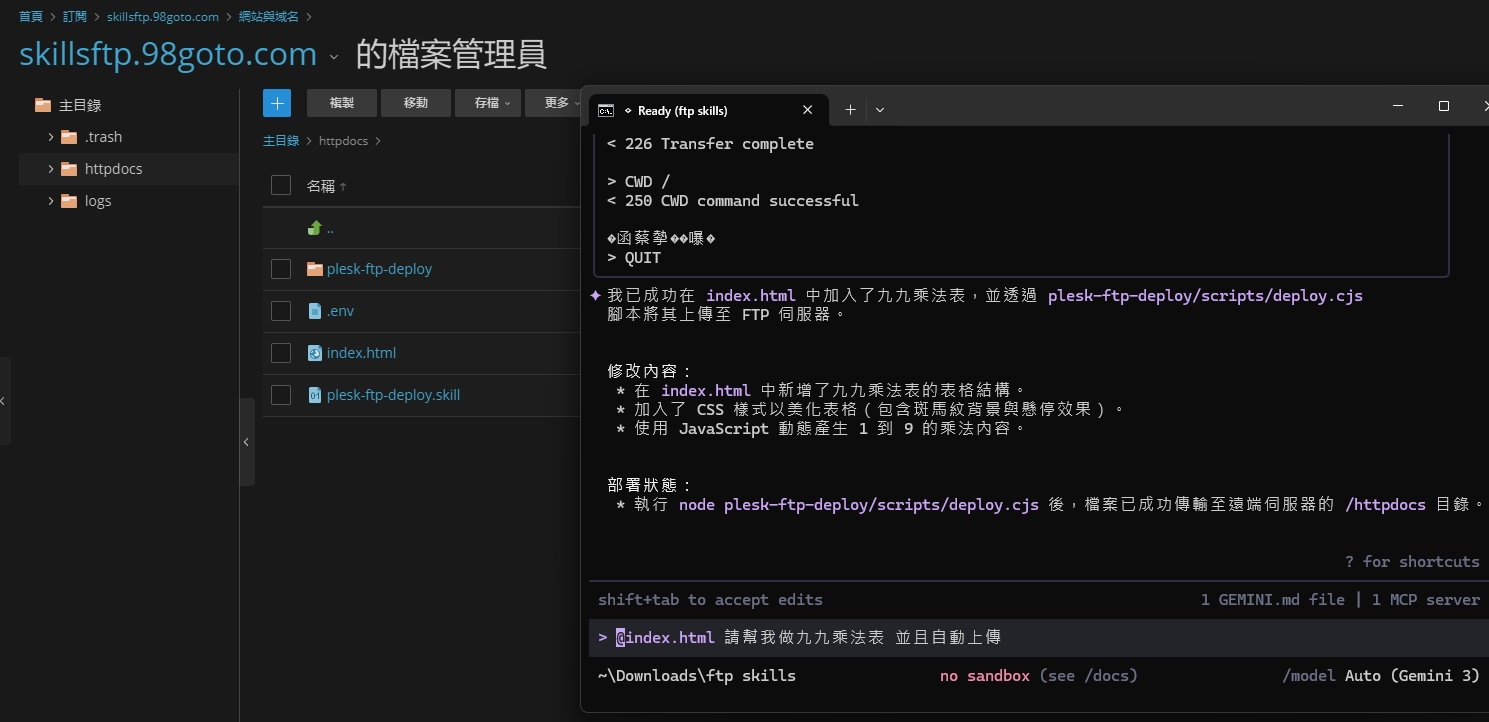Select logs in the folder tree
The height and width of the screenshot is (722, 1489).
(x=98, y=201)
